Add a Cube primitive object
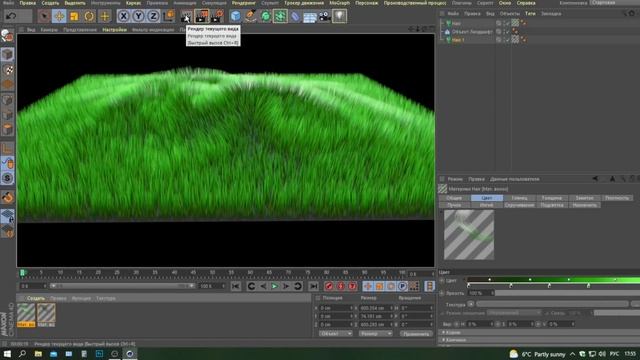 [x=236, y=16]
